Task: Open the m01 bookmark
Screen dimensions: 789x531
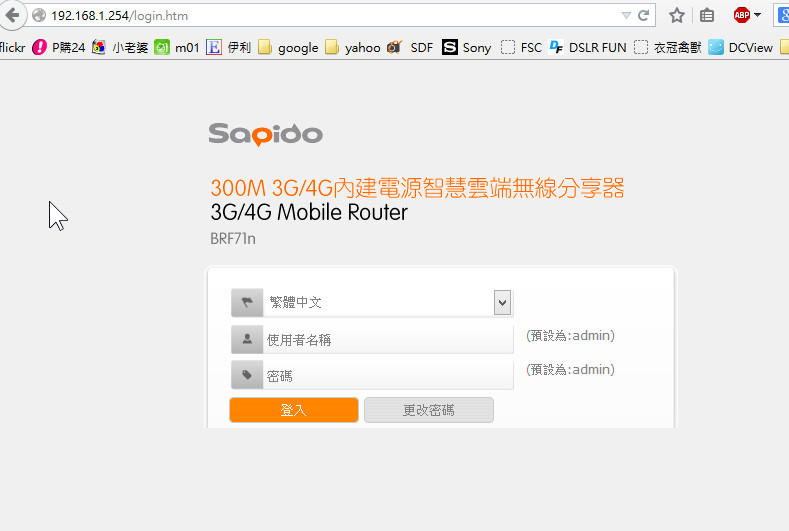Action: (x=177, y=48)
